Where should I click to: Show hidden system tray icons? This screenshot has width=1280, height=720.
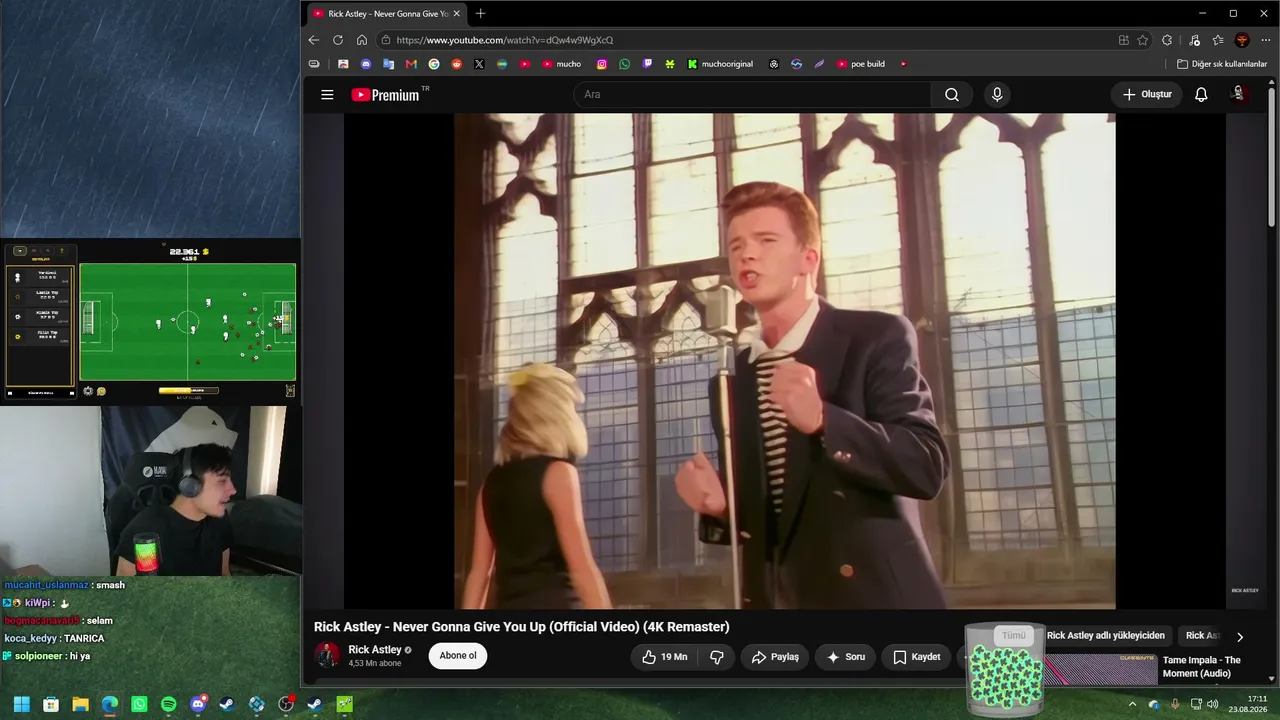(x=1132, y=704)
